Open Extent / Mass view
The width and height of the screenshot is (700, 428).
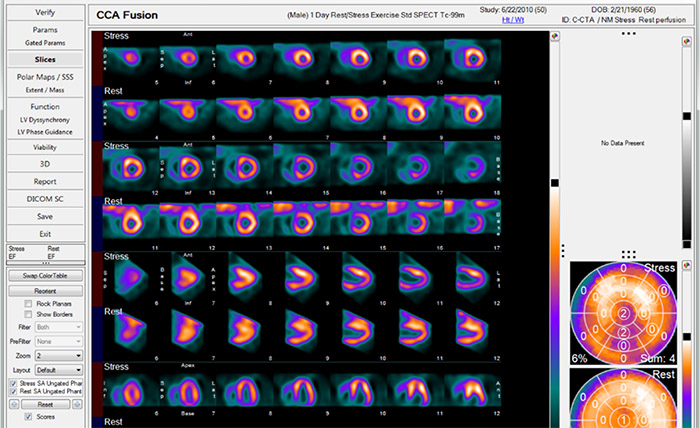pos(46,90)
